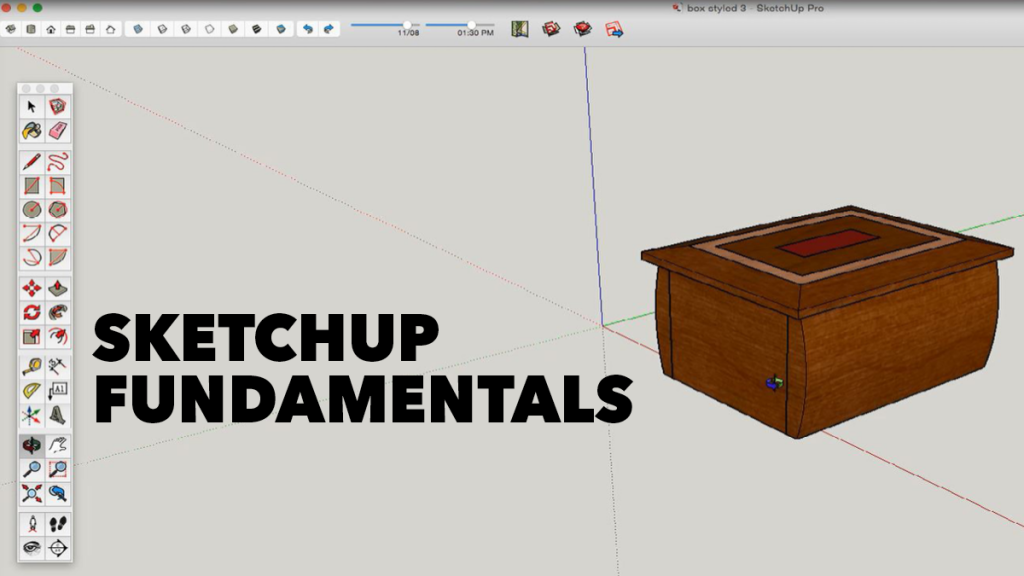1024x576 pixels.
Task: Enable Wireframe face style
Action: pyautogui.click(x=186, y=29)
